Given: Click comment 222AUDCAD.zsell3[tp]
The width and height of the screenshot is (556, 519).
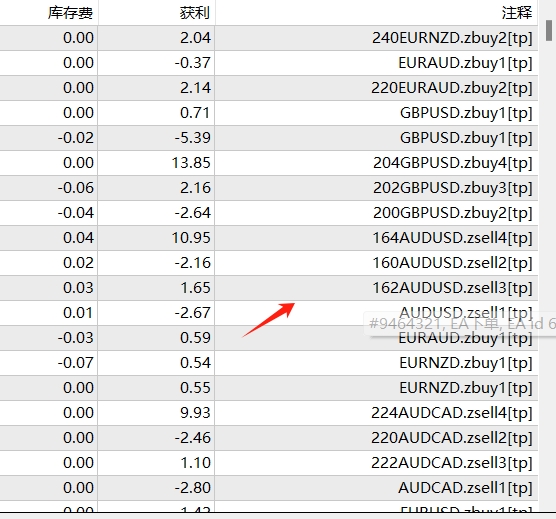Looking at the screenshot, I should click(x=452, y=463).
